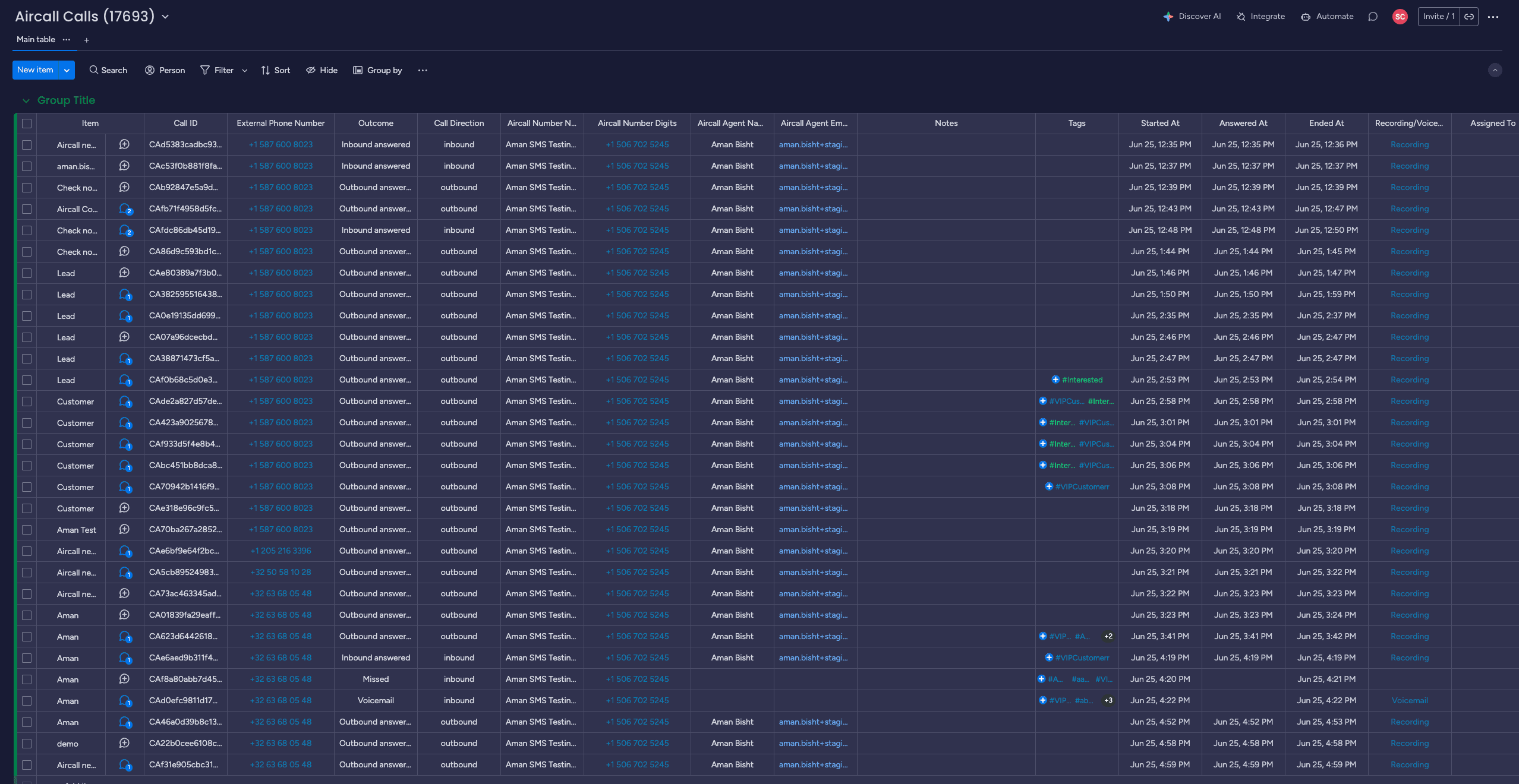Expand the Aircall Calls board name dropdown
This screenshot has height=784, width=1519.
pyautogui.click(x=165, y=17)
